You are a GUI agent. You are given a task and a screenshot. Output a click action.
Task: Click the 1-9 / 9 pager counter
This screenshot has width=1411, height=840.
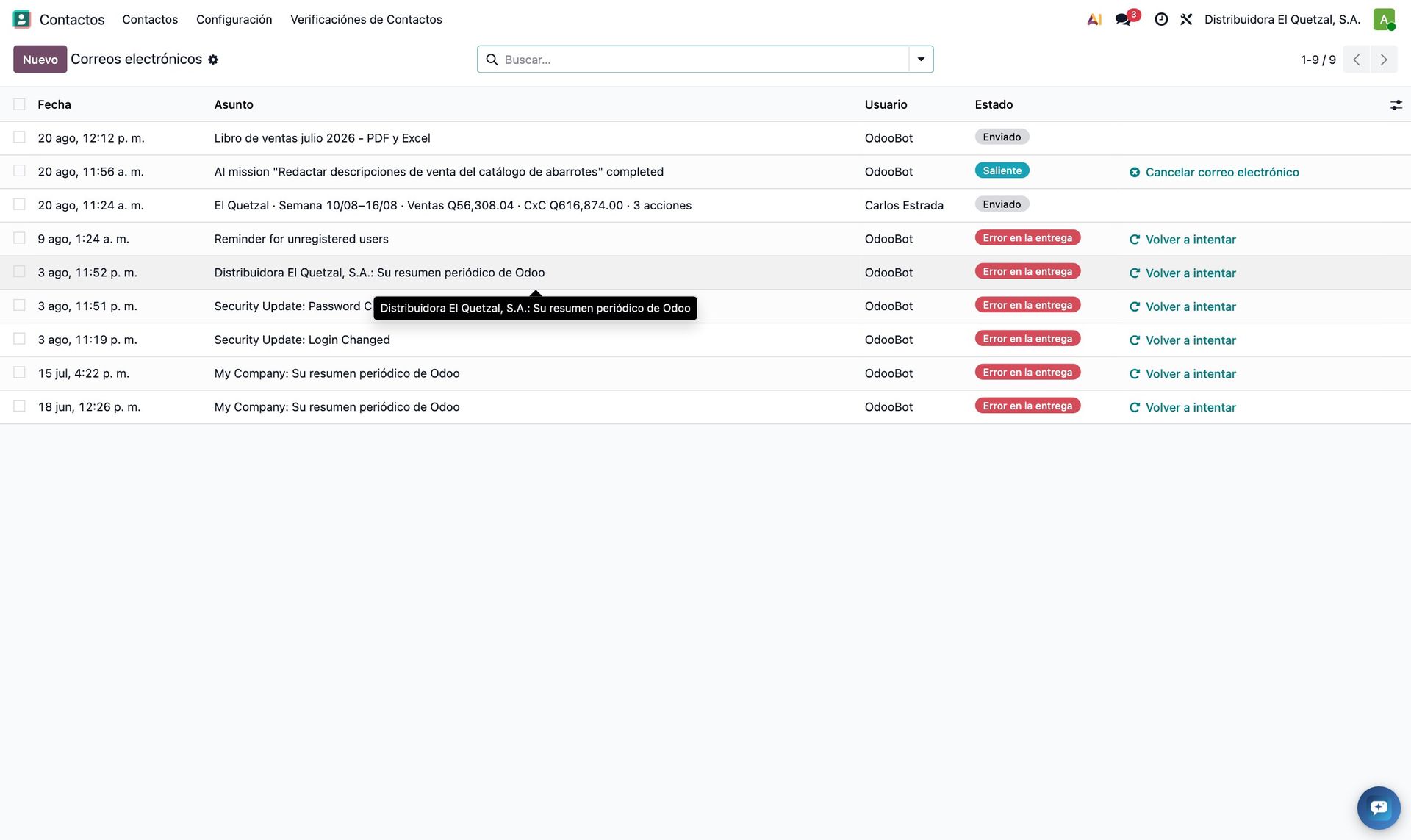[x=1318, y=60]
